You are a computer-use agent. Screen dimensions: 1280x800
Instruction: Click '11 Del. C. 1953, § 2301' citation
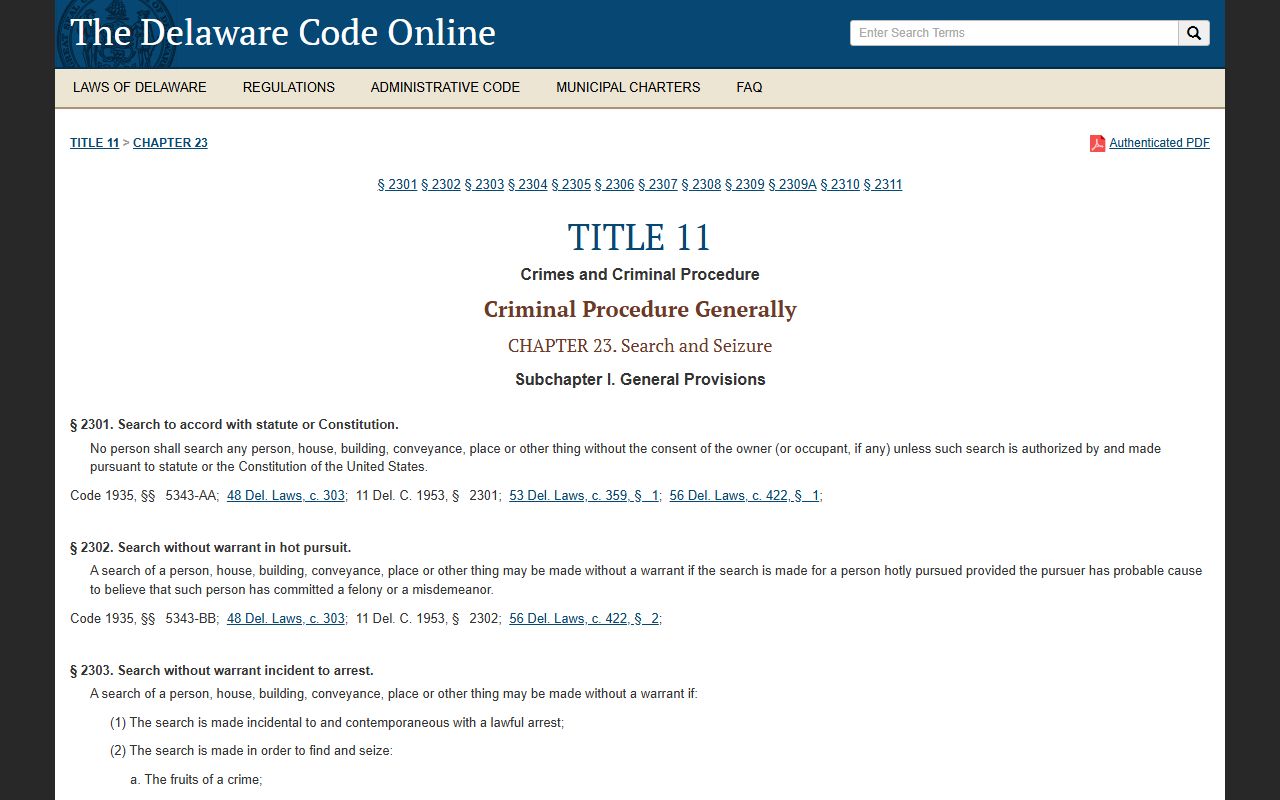point(428,495)
